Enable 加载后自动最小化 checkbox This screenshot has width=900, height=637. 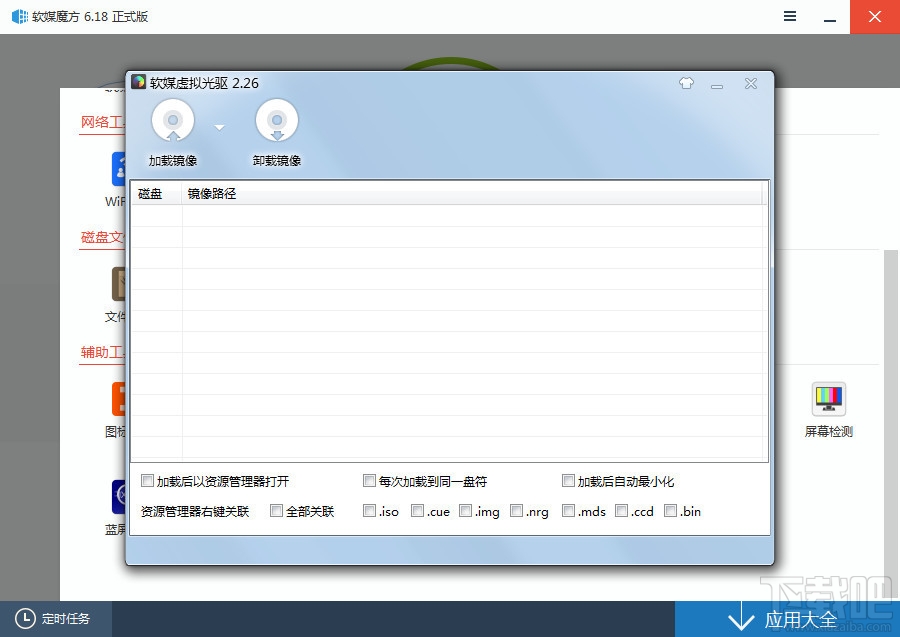click(568, 481)
